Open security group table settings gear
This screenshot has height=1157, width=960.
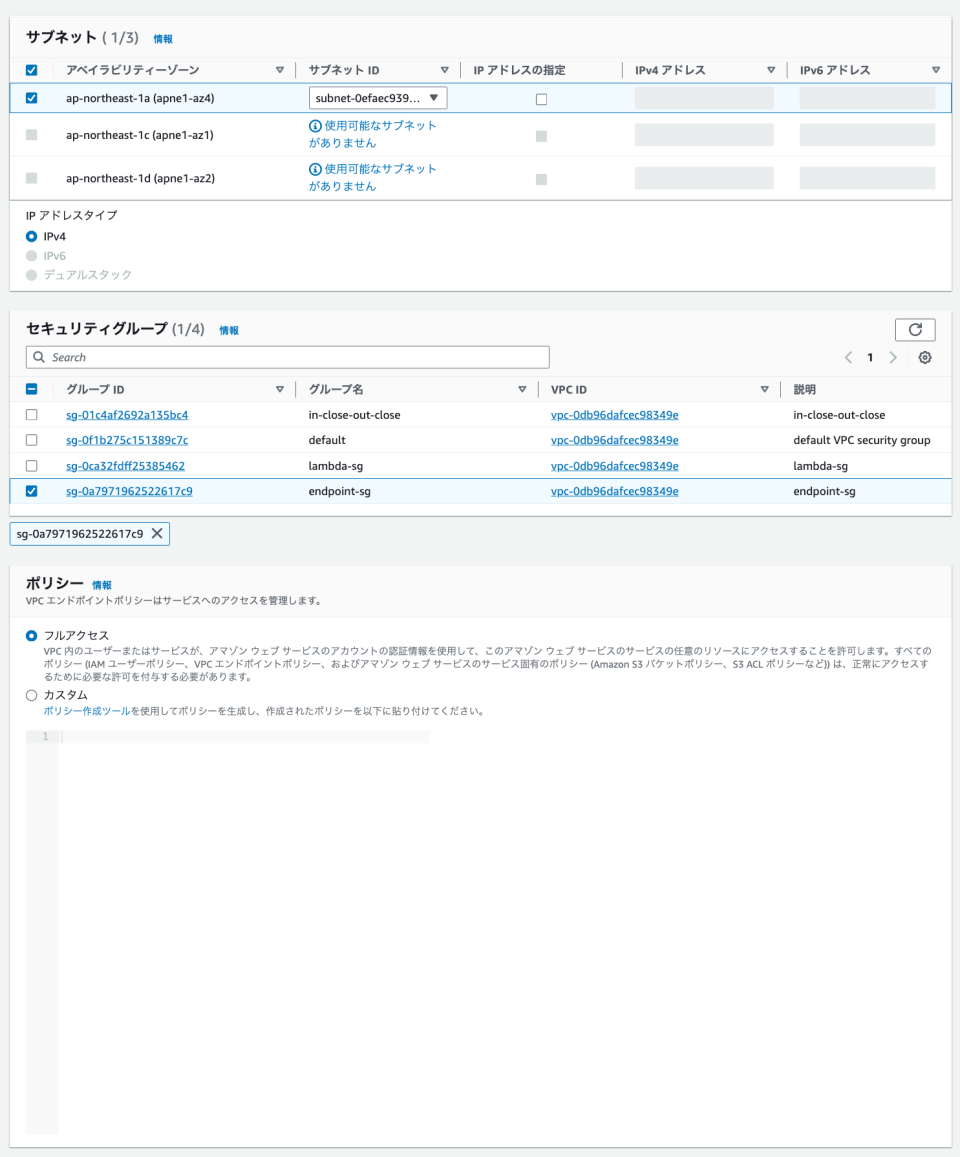pos(925,358)
